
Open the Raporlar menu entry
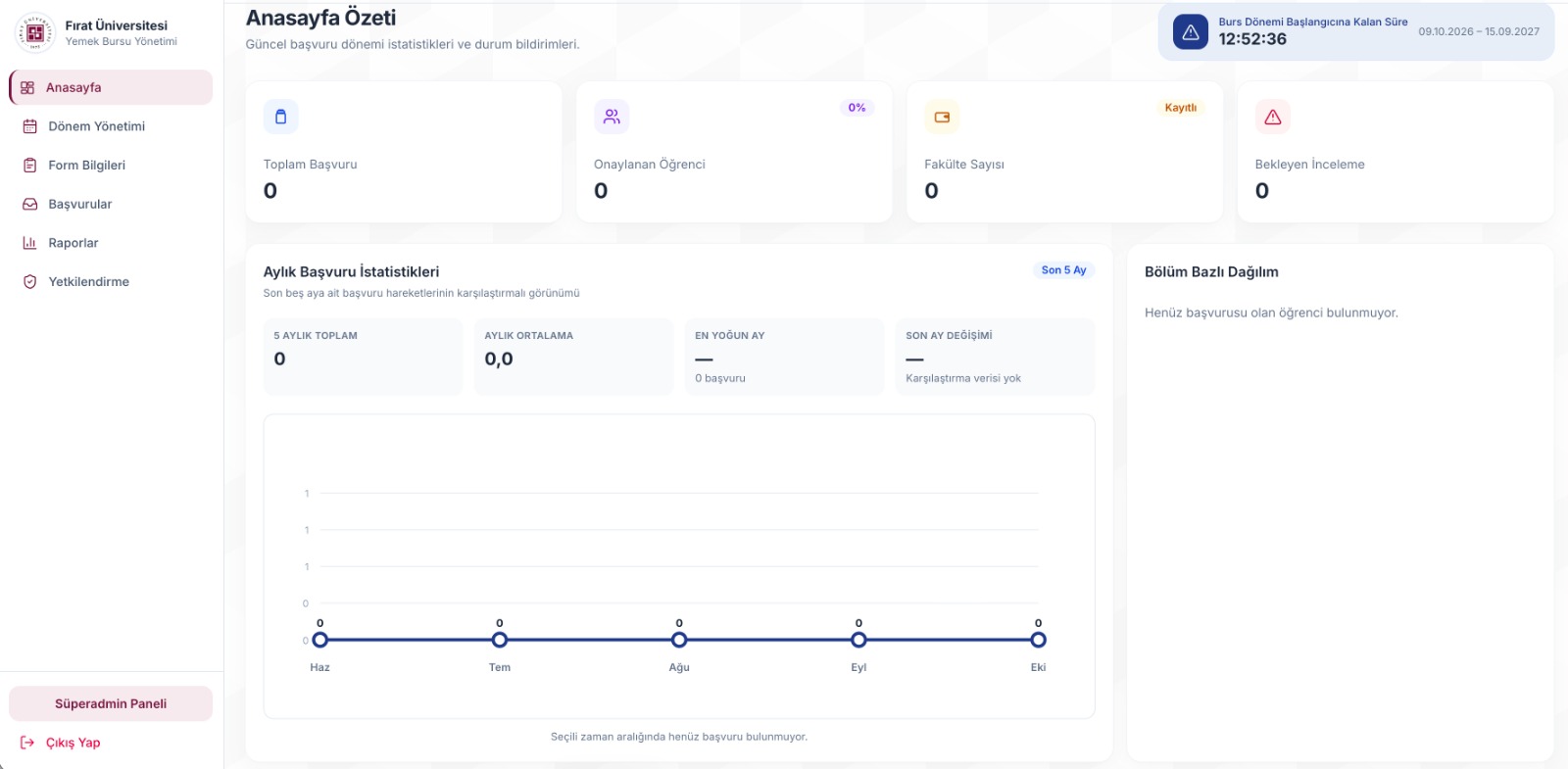click(111, 243)
